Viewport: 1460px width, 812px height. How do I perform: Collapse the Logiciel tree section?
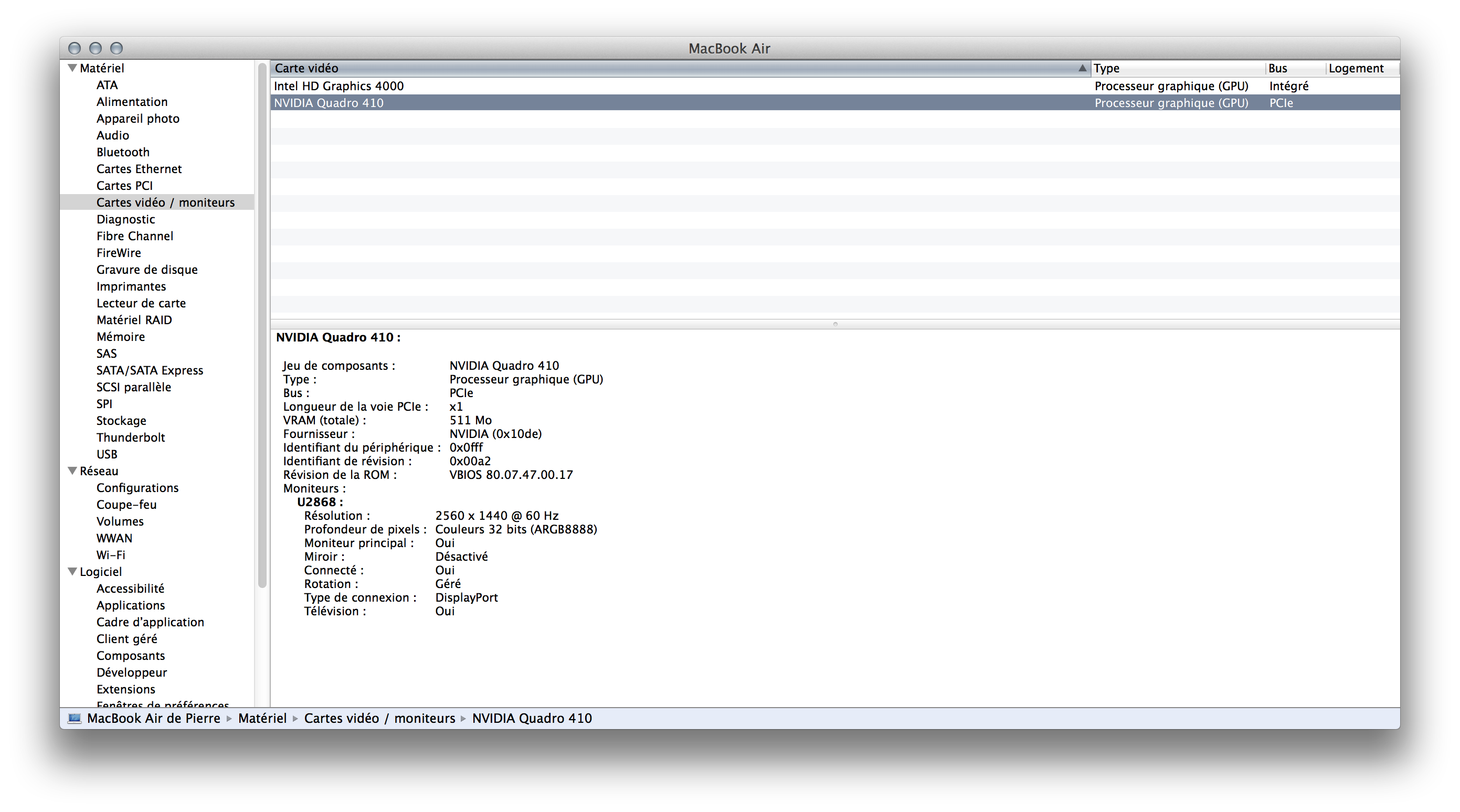click(72, 572)
